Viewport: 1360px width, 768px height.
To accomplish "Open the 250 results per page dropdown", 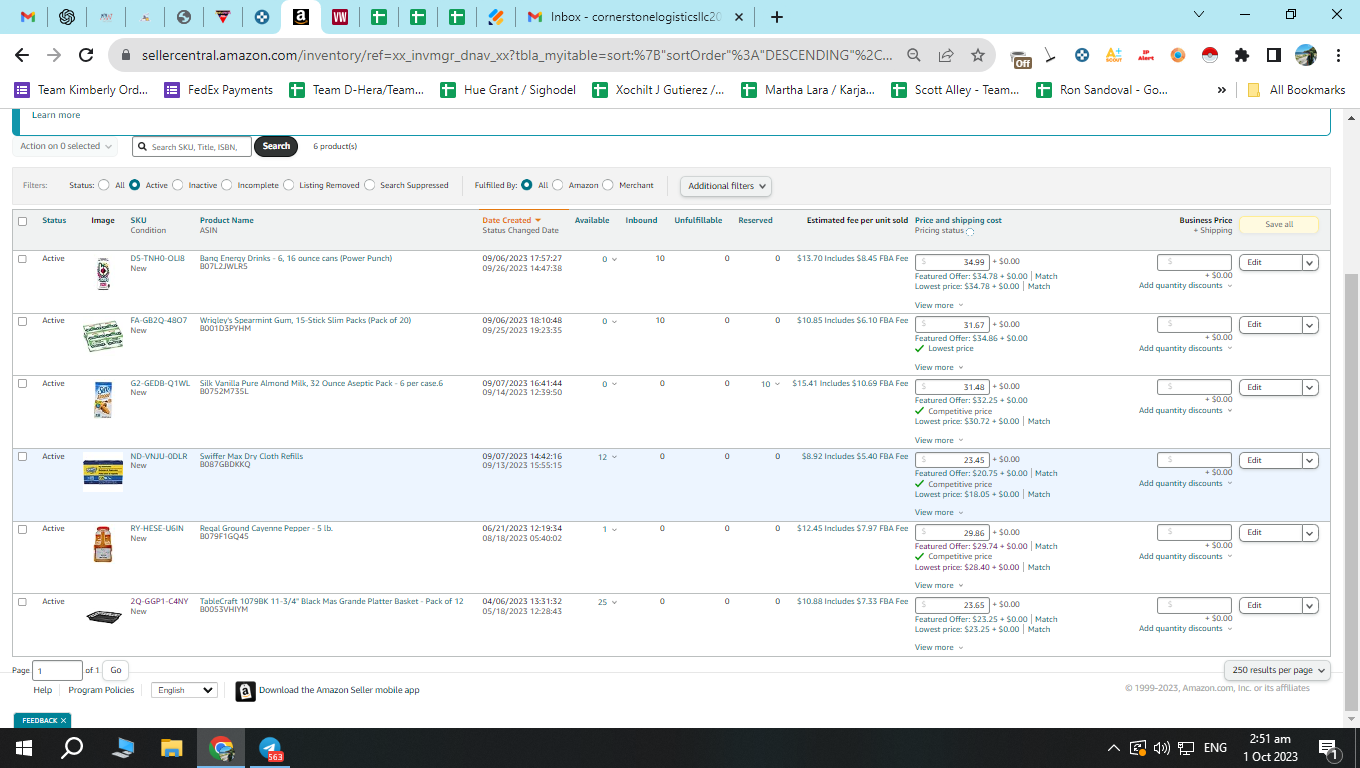I will [1278, 670].
